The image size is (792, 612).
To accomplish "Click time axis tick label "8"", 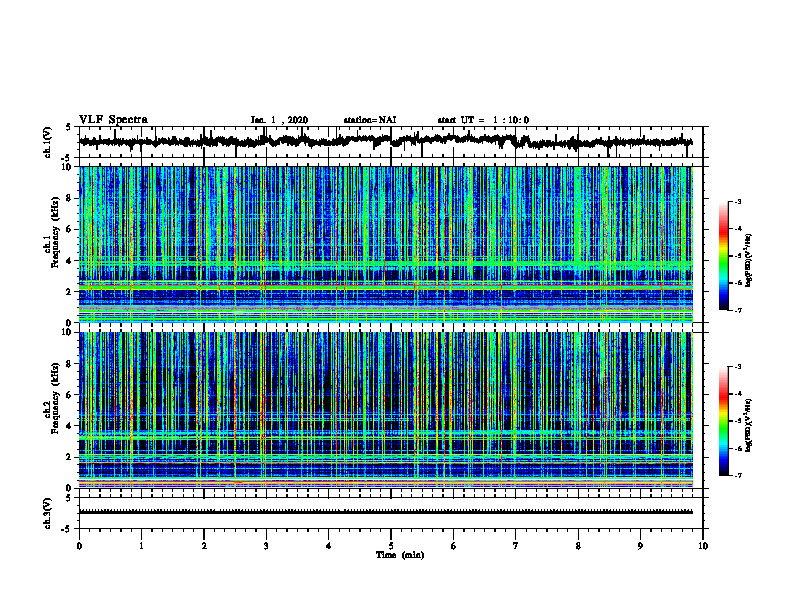I will [578, 546].
